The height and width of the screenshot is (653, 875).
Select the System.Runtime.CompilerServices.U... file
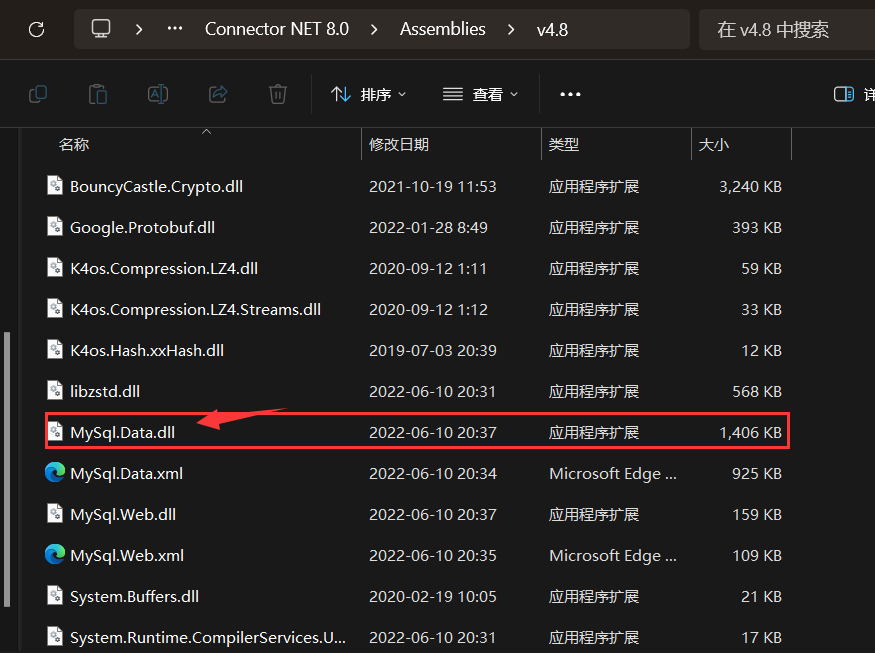[208, 637]
